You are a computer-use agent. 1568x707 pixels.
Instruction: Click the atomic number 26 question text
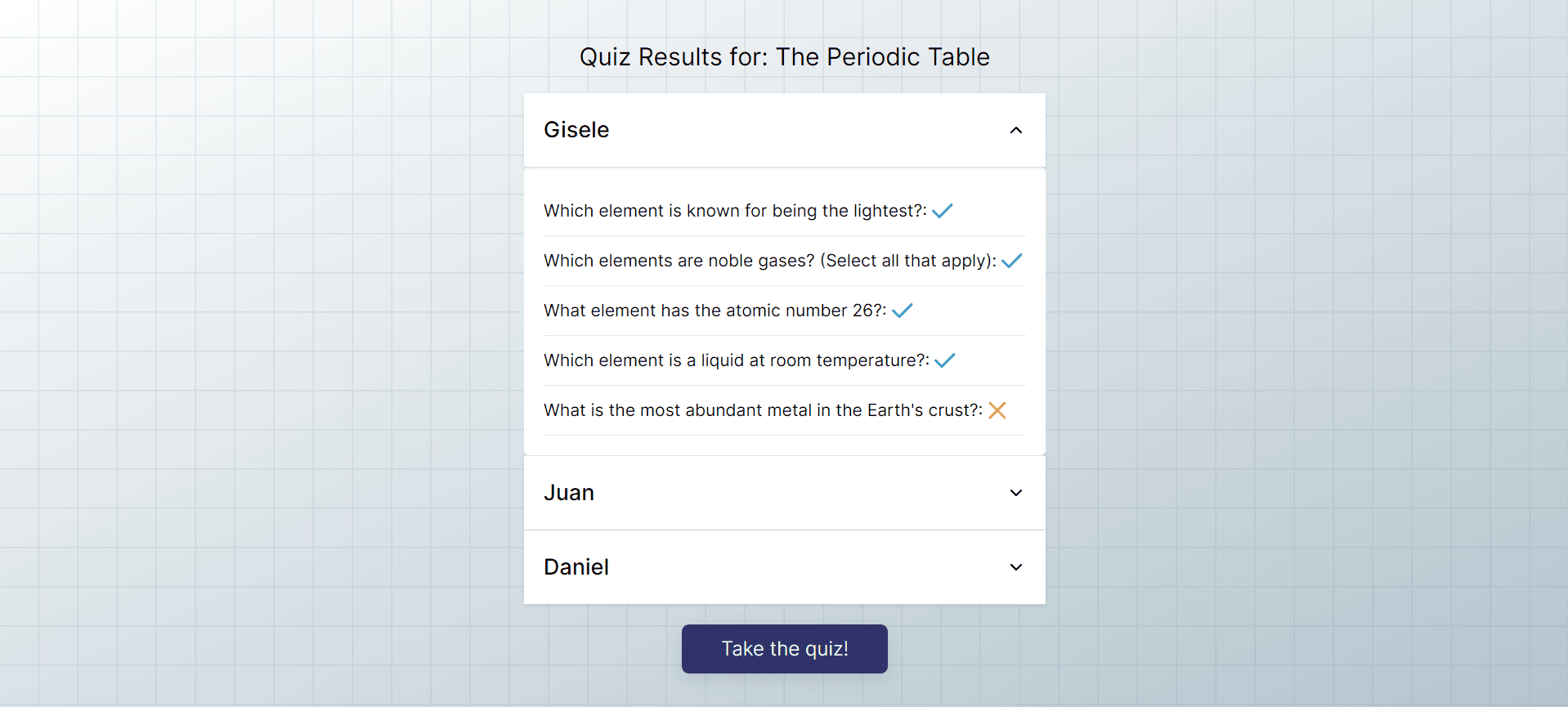coord(715,311)
